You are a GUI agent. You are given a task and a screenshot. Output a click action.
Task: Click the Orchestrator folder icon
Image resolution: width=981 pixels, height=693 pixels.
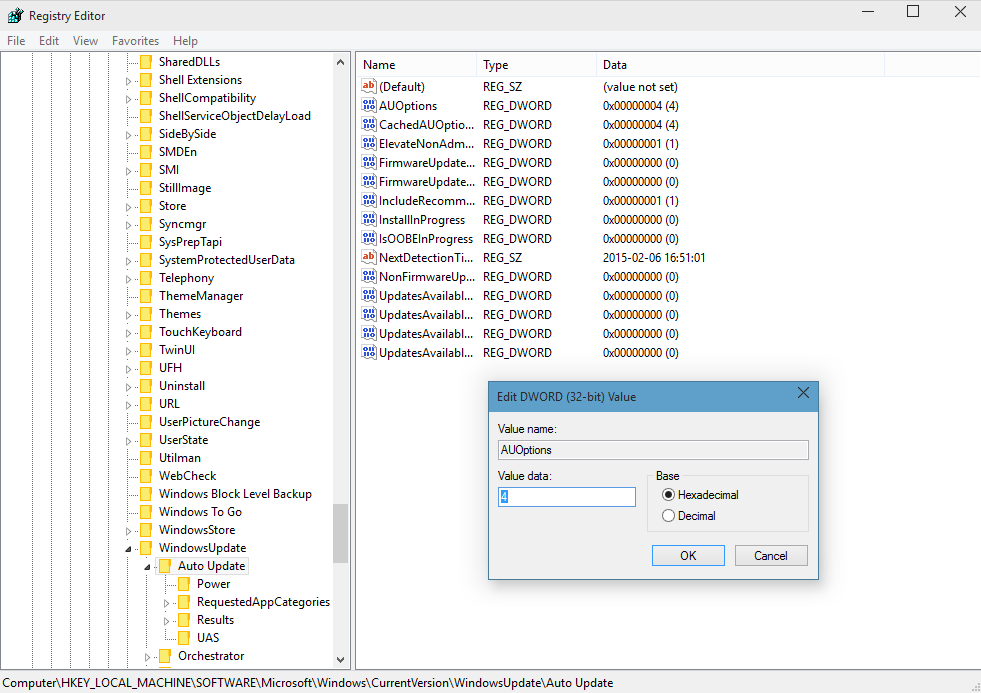point(165,656)
